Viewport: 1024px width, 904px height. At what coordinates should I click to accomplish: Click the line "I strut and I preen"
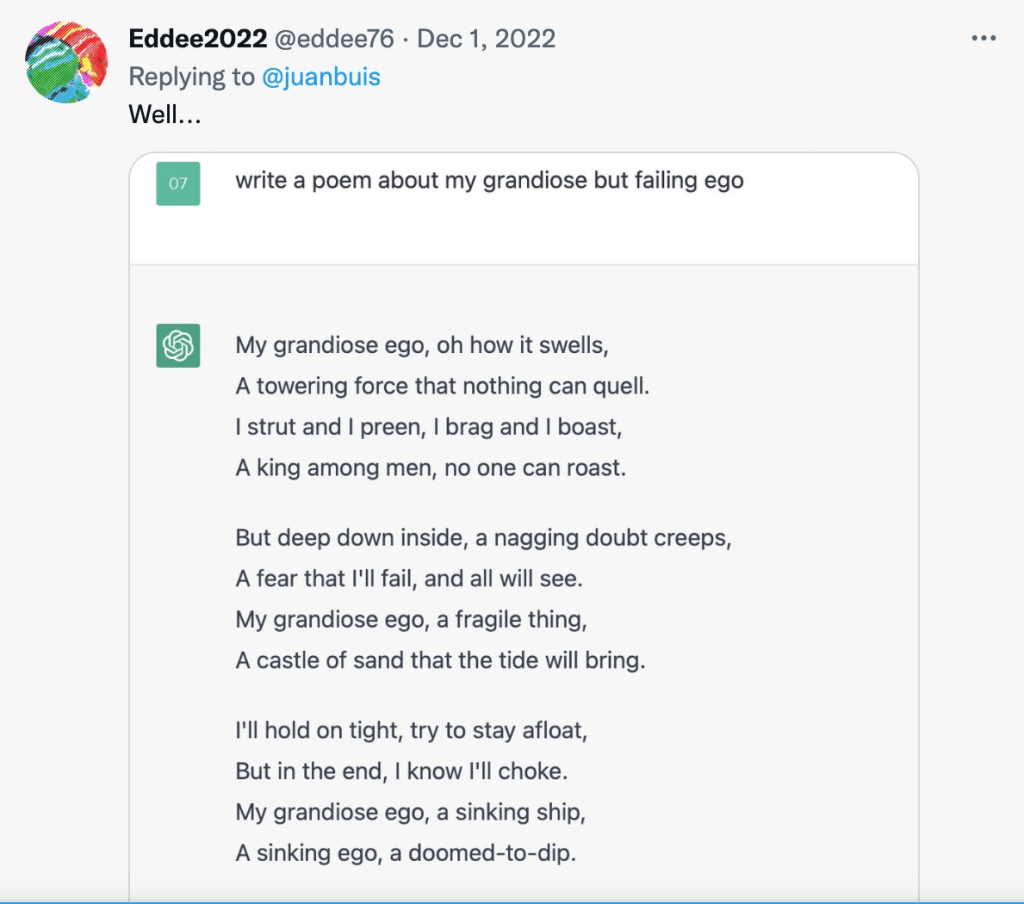pos(428,427)
